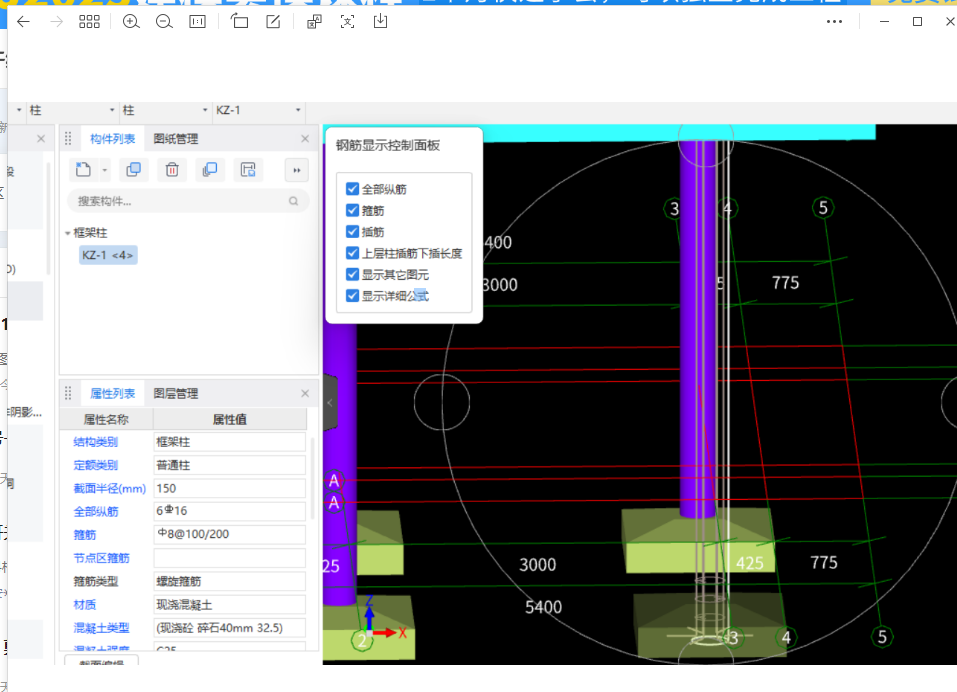This screenshot has width=957, height=692.
Task: Click 螺旋箍筋 value cell
Action: click(x=229, y=582)
